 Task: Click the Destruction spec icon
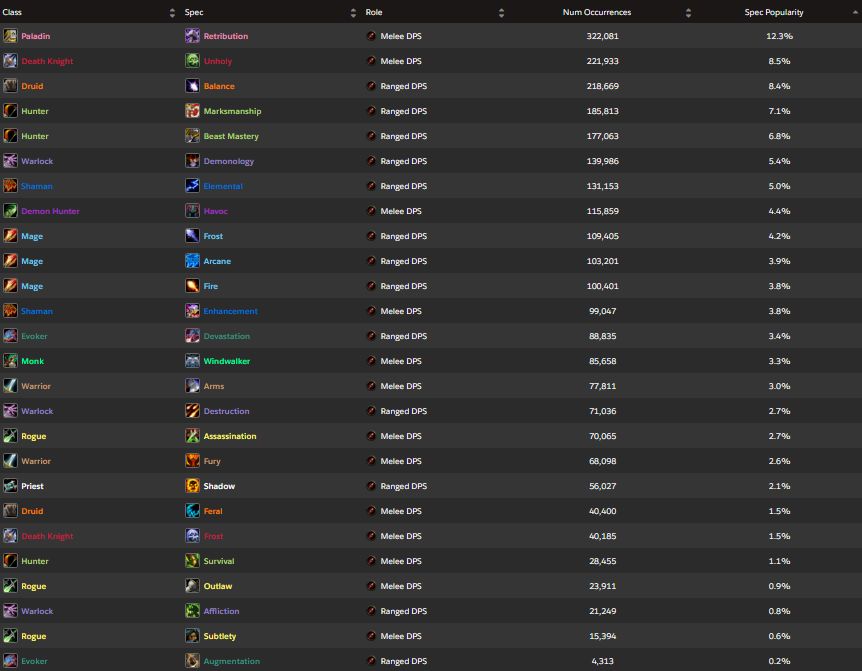tap(192, 411)
